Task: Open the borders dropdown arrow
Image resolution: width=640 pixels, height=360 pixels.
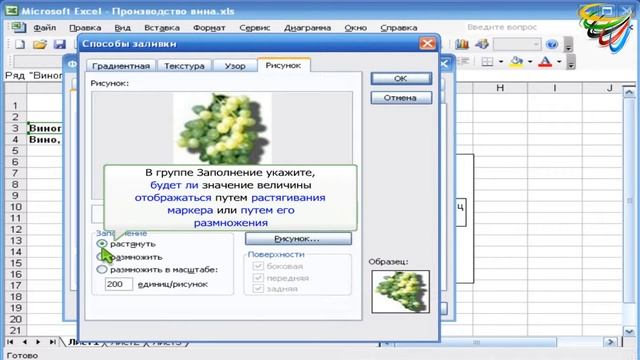Action: [x=500, y=62]
